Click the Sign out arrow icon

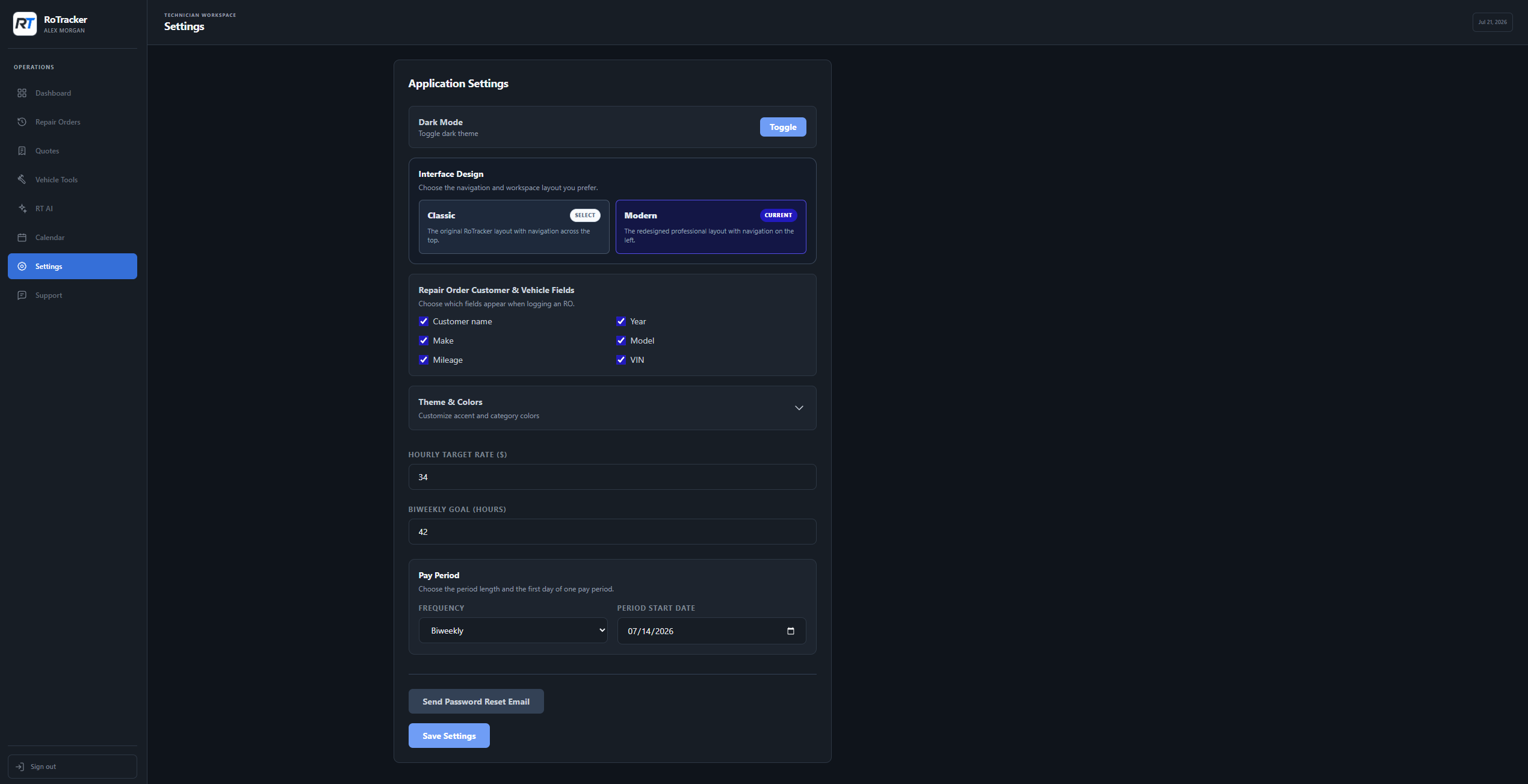click(20, 767)
